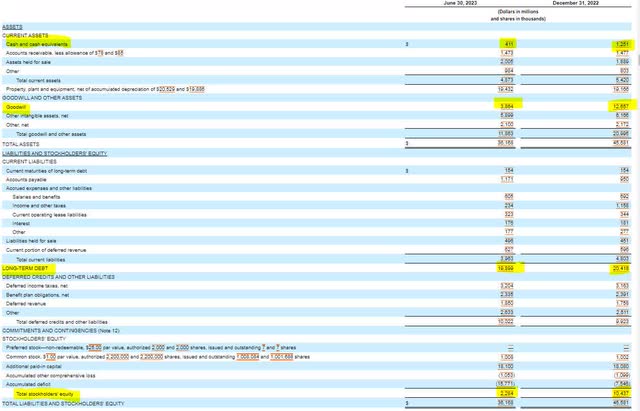
Task: Click the highlighted LONG-TERM DEBT label
Action: click(25, 268)
